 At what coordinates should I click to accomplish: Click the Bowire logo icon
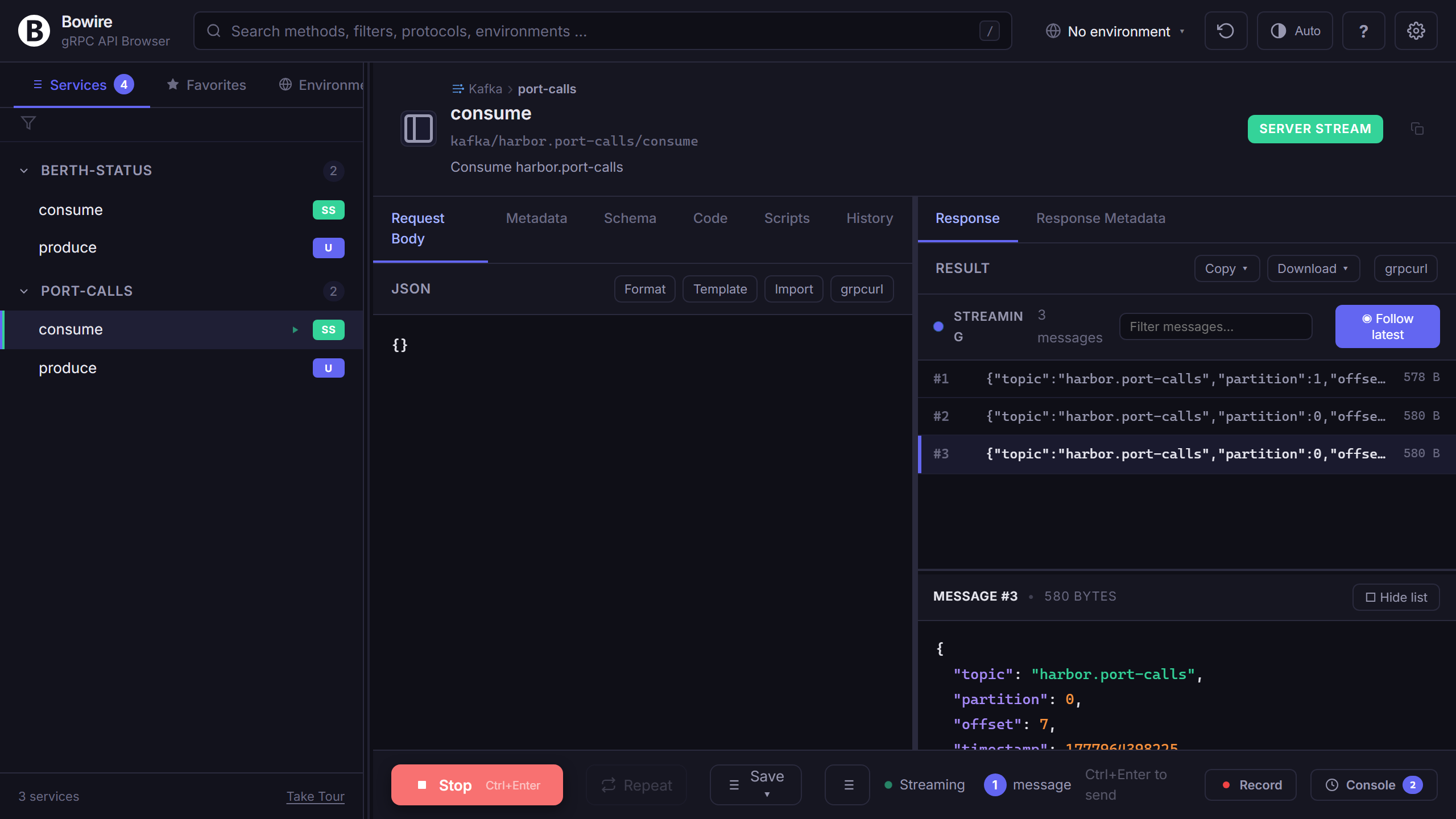(34, 31)
